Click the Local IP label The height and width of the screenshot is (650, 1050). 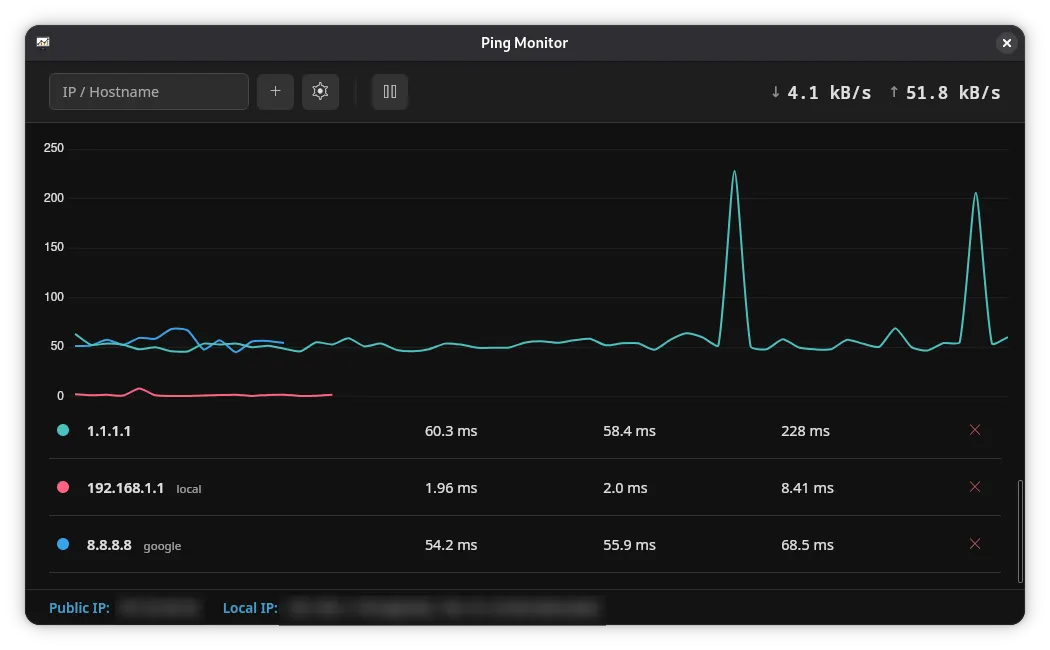tap(250, 608)
